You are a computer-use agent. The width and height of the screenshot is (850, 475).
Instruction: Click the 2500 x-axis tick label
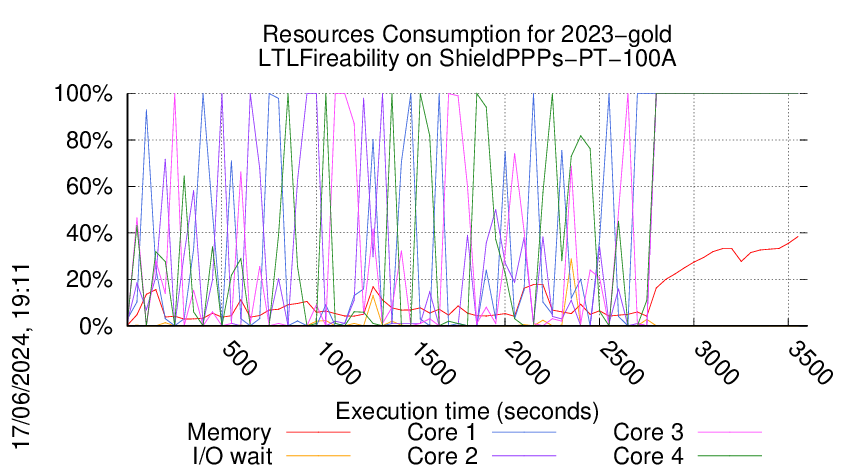(x=621, y=363)
